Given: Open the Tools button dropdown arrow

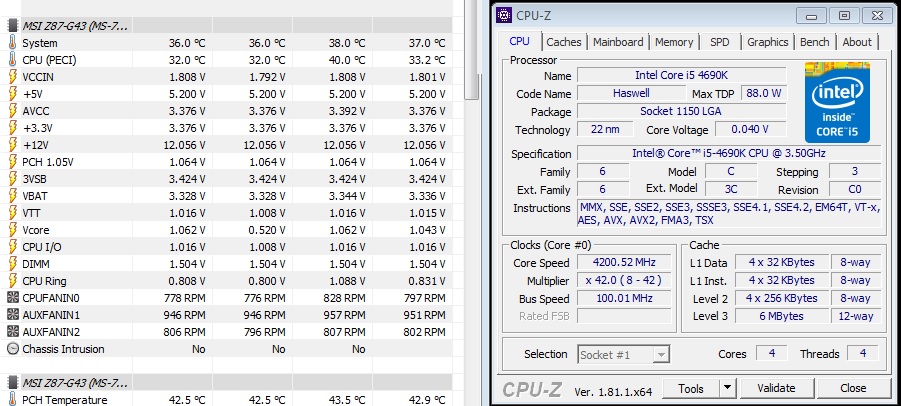Looking at the screenshot, I should (728, 389).
